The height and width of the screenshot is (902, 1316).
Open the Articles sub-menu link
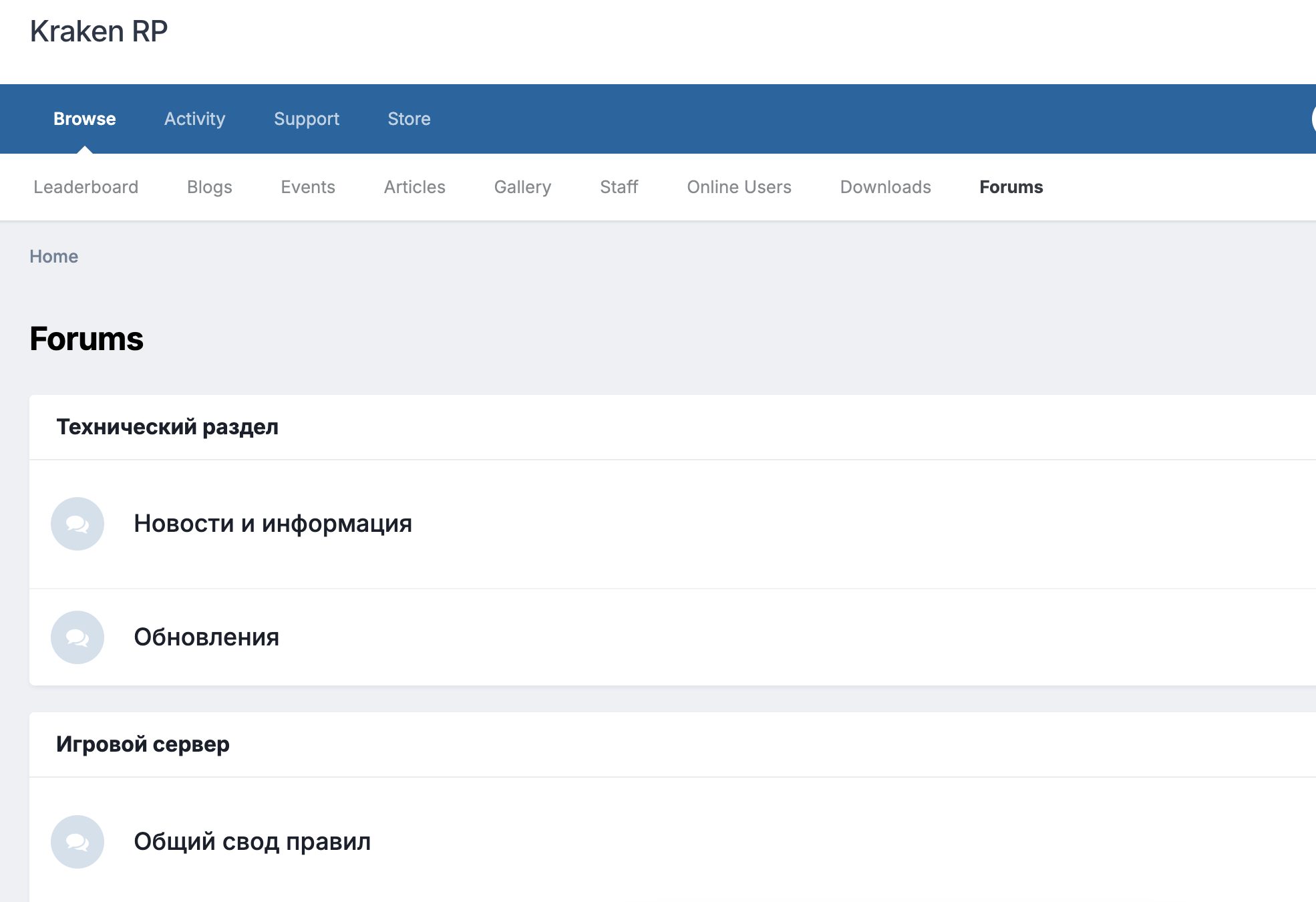pyautogui.click(x=414, y=187)
